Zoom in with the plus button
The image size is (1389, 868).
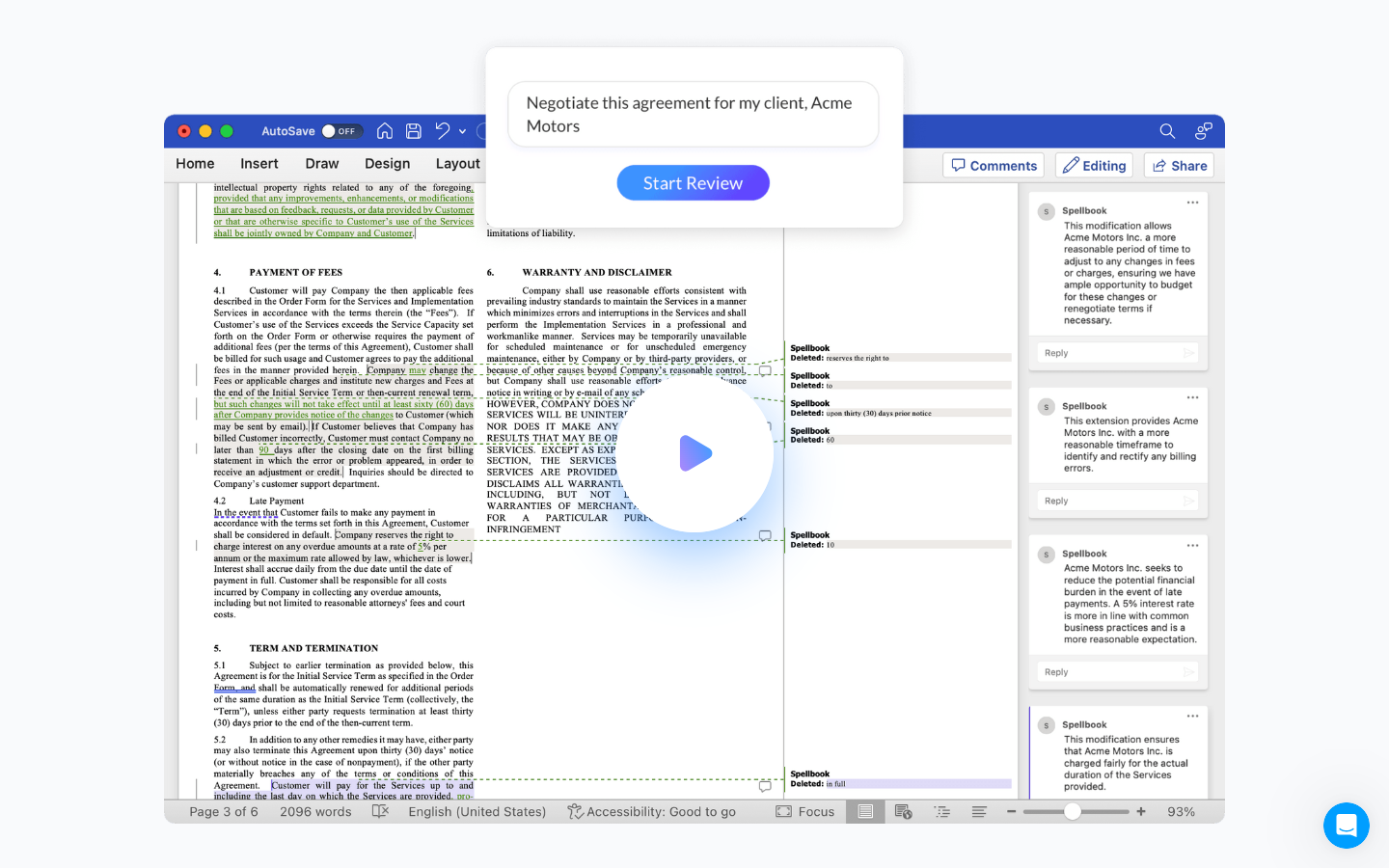click(1141, 812)
